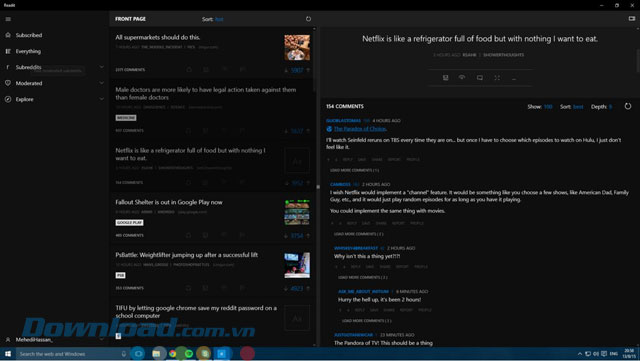Open the more options ellipsis for Netflix post

click(x=514, y=78)
